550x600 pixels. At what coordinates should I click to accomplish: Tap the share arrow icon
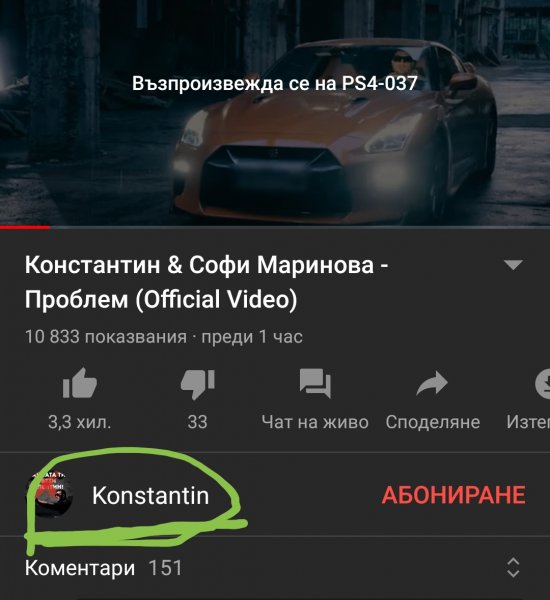432,383
